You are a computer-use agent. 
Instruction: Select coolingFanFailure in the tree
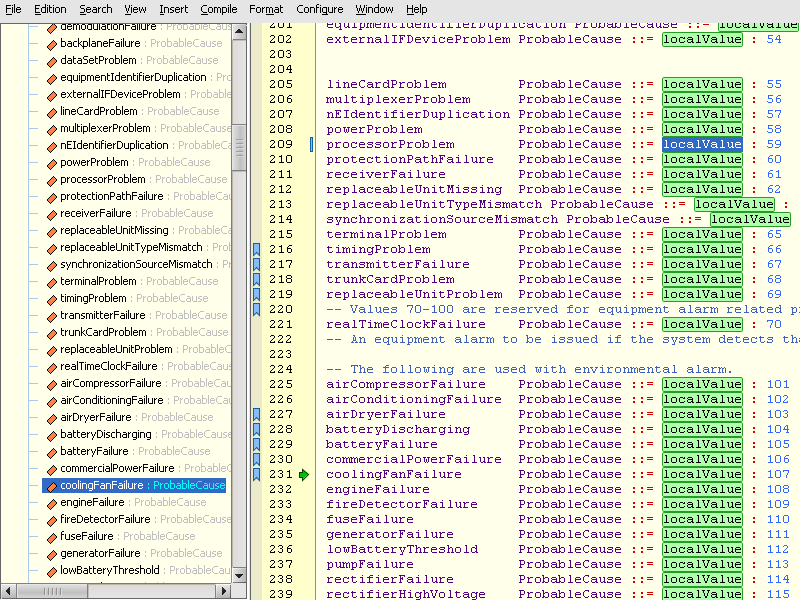(x=134, y=485)
